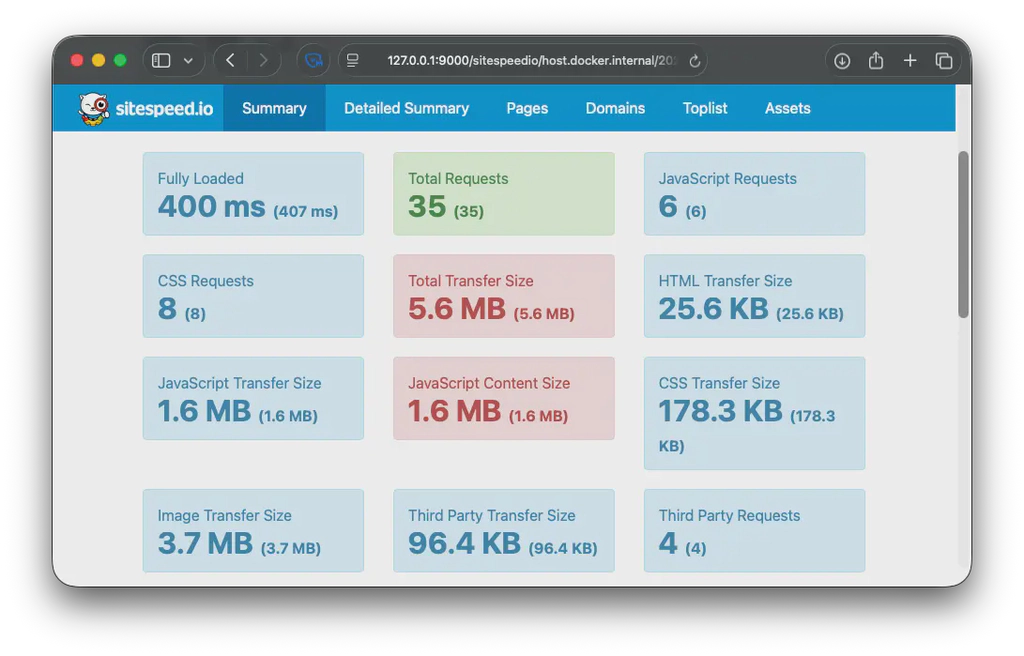This screenshot has height=656, width=1024.
Task: Expand the sidebar options chevron
Action: point(186,60)
